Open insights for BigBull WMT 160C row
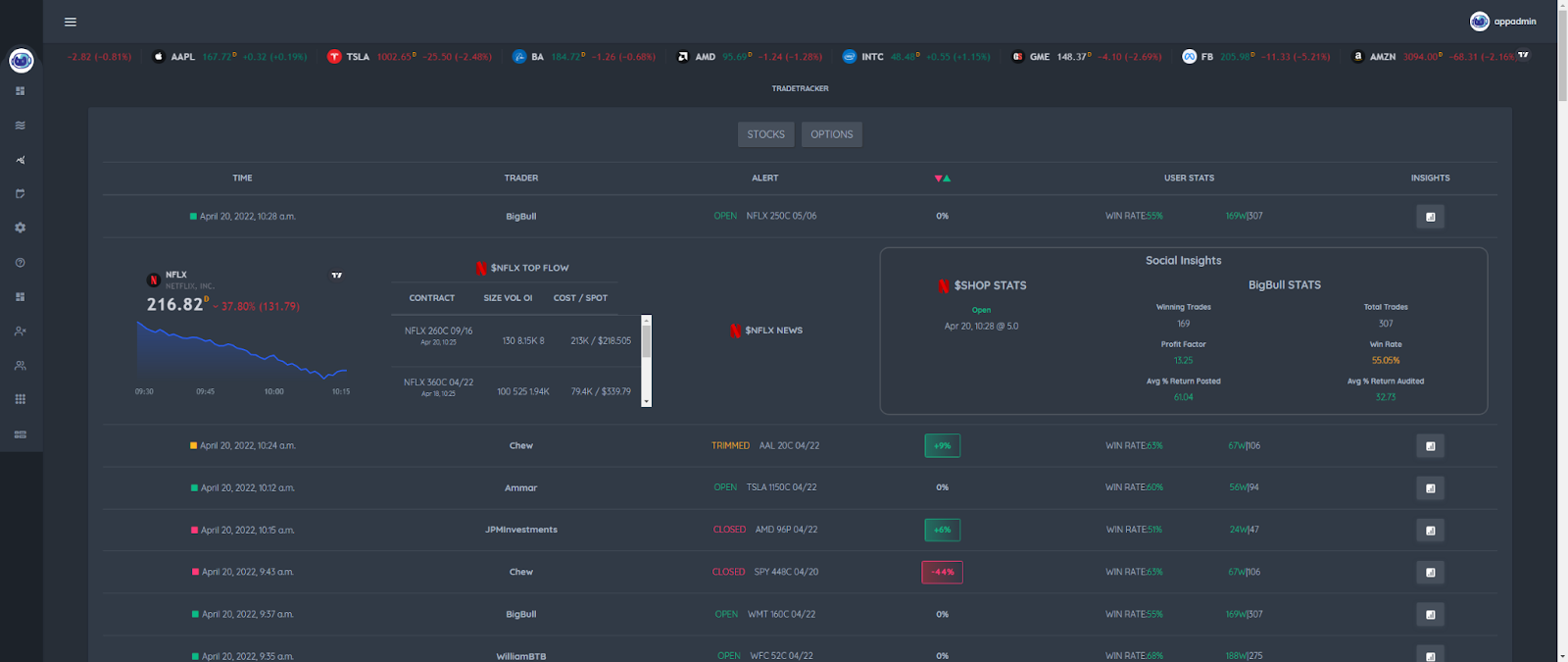The width and height of the screenshot is (1568, 662). pyautogui.click(x=1430, y=615)
